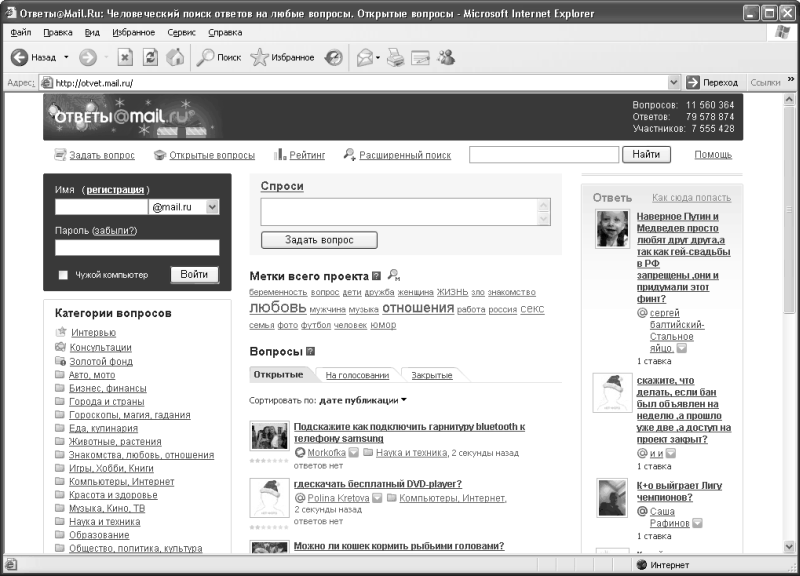The height and width of the screenshot is (576, 800).
Task: Click the site search text field
Action: click(x=543, y=155)
